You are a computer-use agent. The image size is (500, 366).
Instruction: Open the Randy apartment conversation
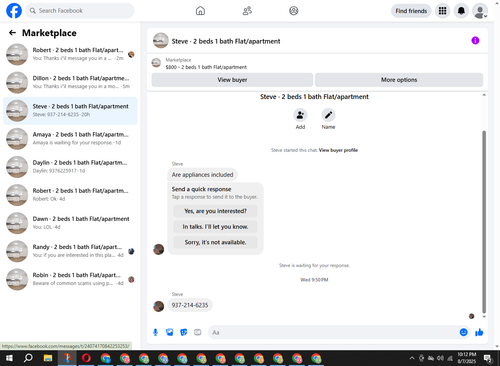point(70,251)
